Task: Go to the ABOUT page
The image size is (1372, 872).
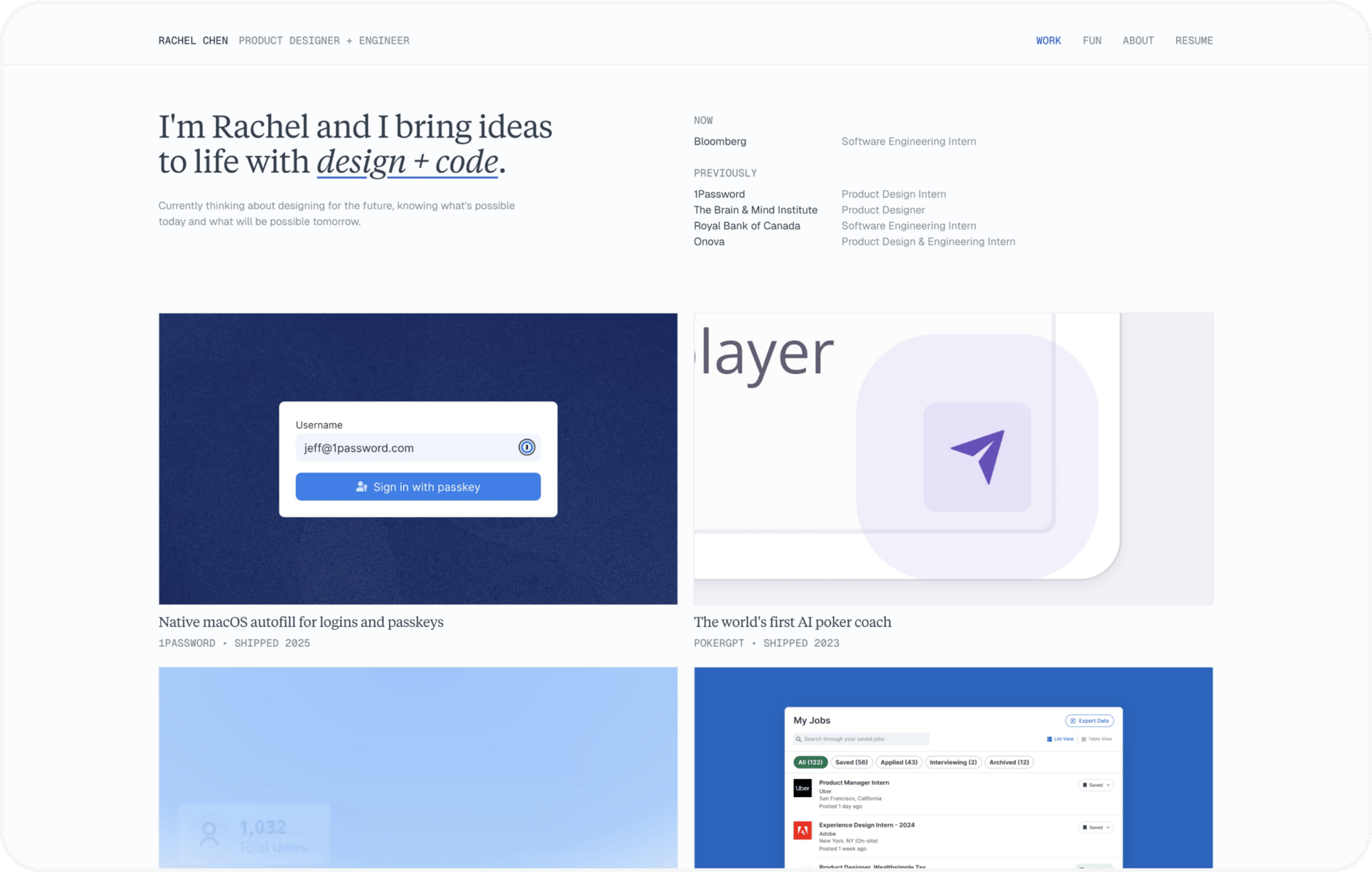Action: [x=1138, y=41]
